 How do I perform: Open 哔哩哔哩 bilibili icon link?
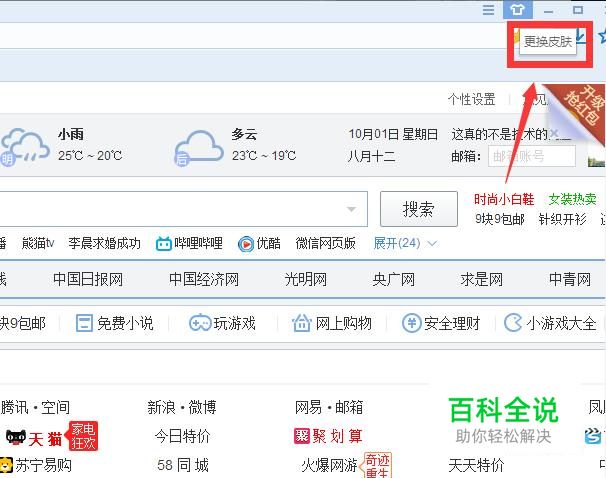(x=164, y=244)
